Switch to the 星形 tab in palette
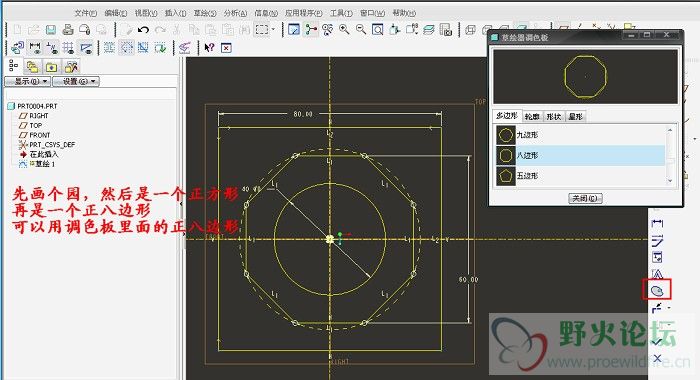The image size is (700, 380). coord(575,117)
